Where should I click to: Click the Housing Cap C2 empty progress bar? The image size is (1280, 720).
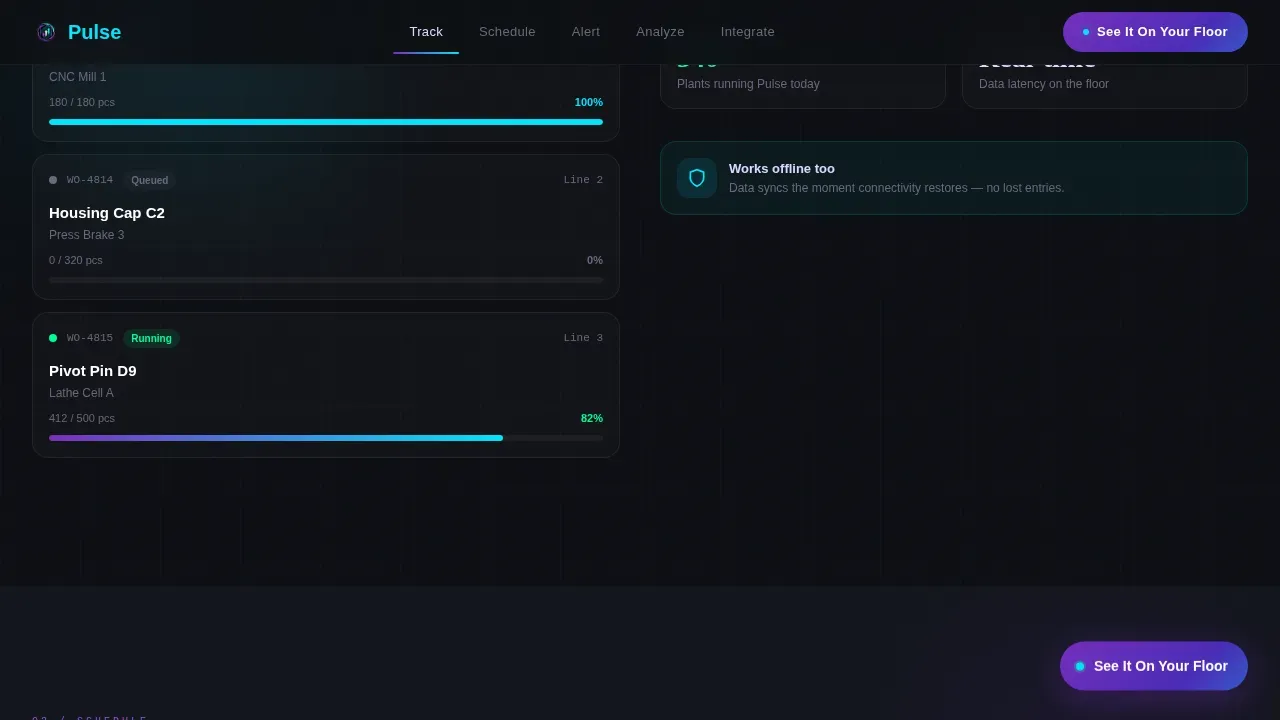tap(326, 280)
